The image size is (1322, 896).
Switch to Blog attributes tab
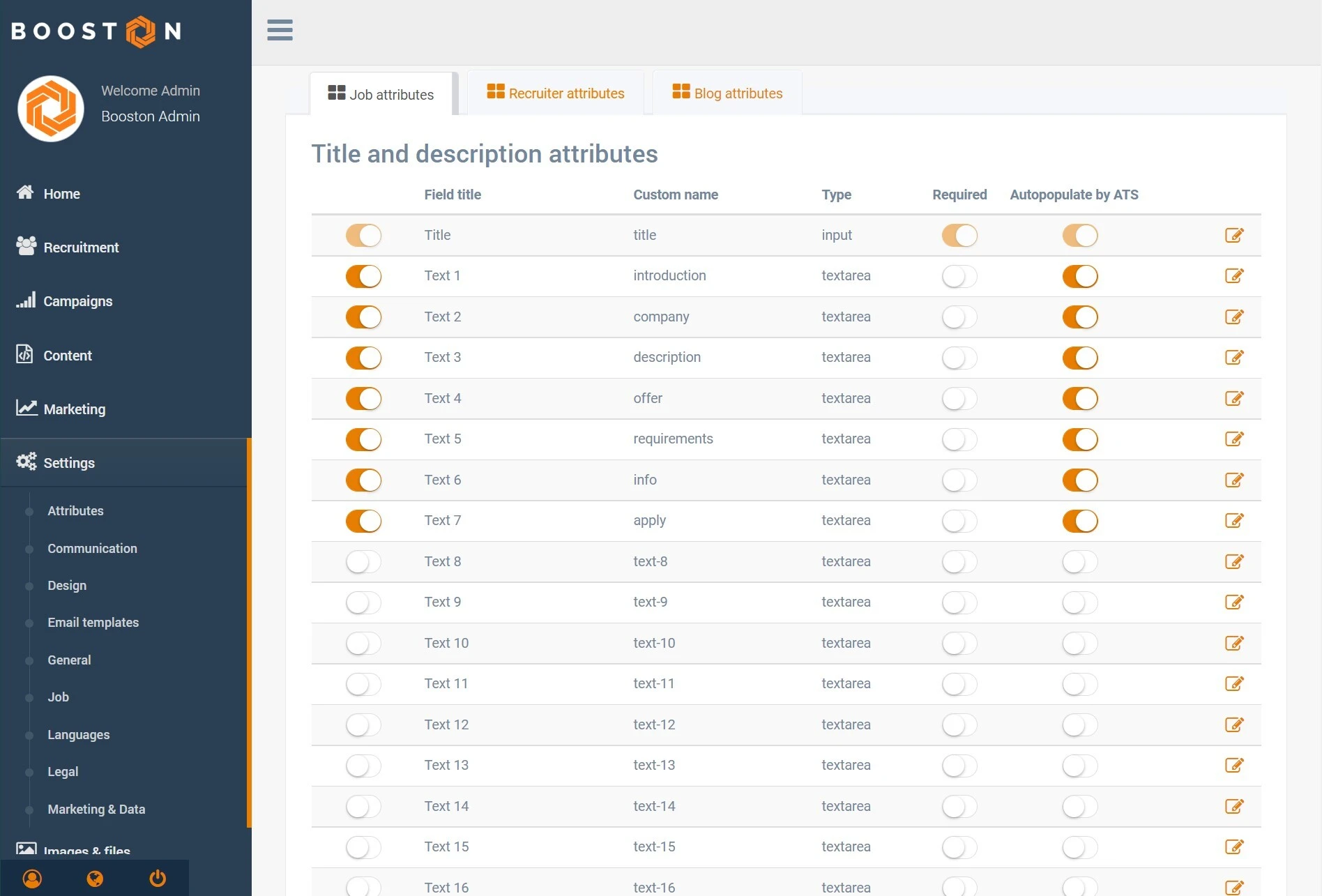[x=727, y=93]
